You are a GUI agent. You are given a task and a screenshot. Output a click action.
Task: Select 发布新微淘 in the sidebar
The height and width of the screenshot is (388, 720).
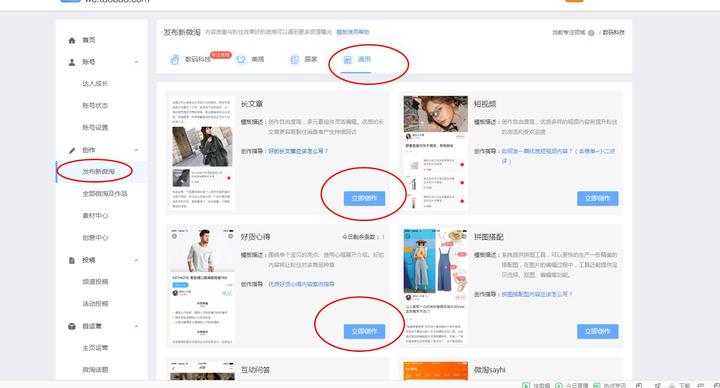pyautogui.click(x=98, y=172)
